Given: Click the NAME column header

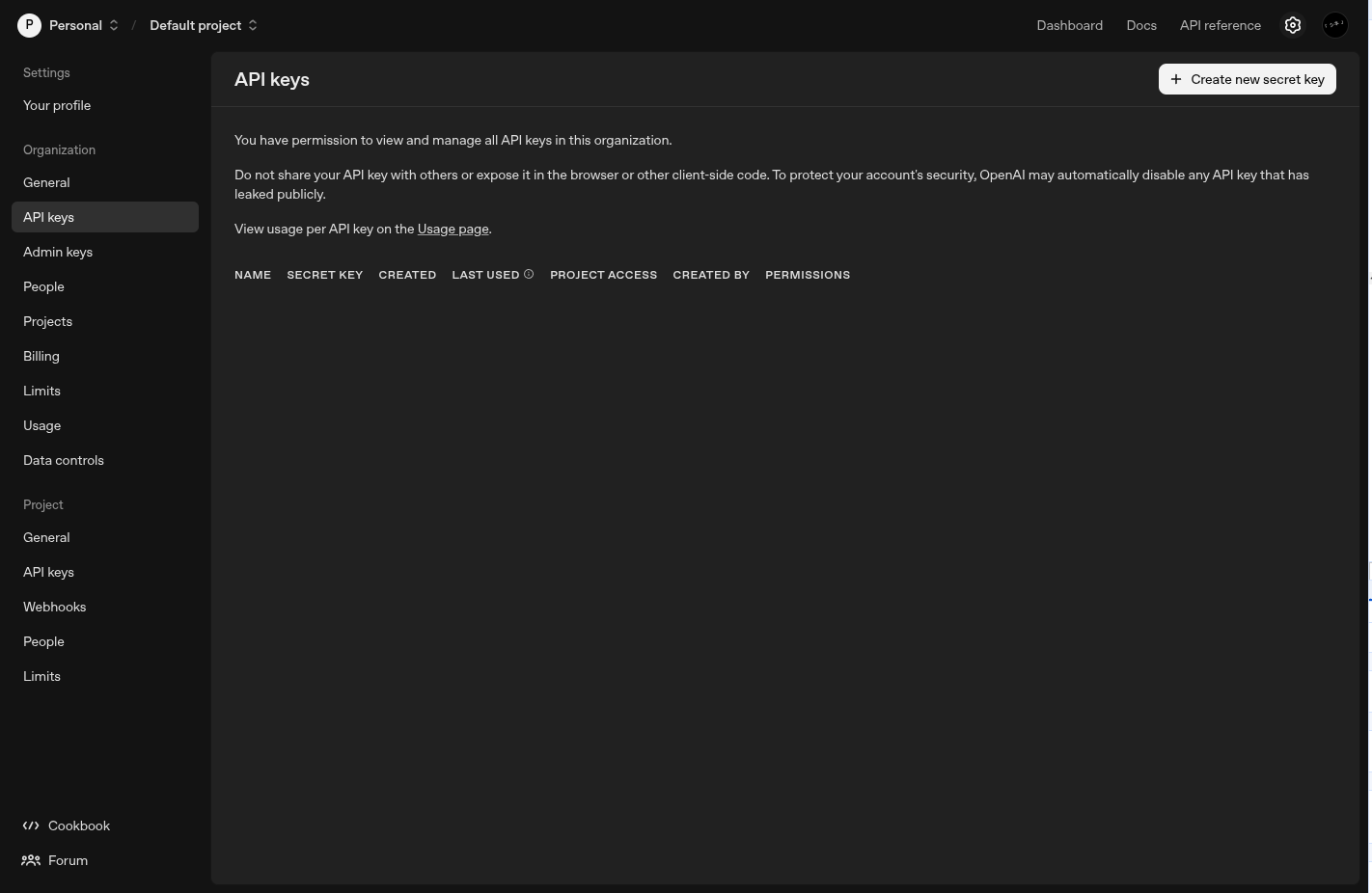Looking at the screenshot, I should [253, 275].
